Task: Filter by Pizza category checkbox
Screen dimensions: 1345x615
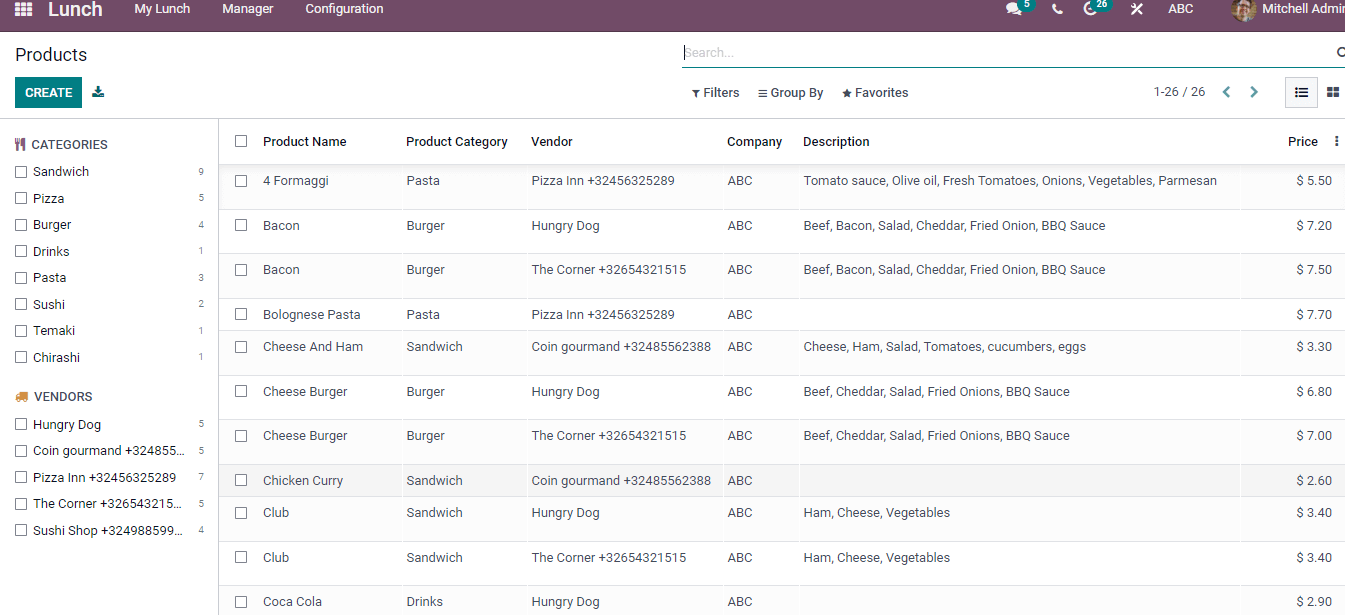Action: (21, 198)
